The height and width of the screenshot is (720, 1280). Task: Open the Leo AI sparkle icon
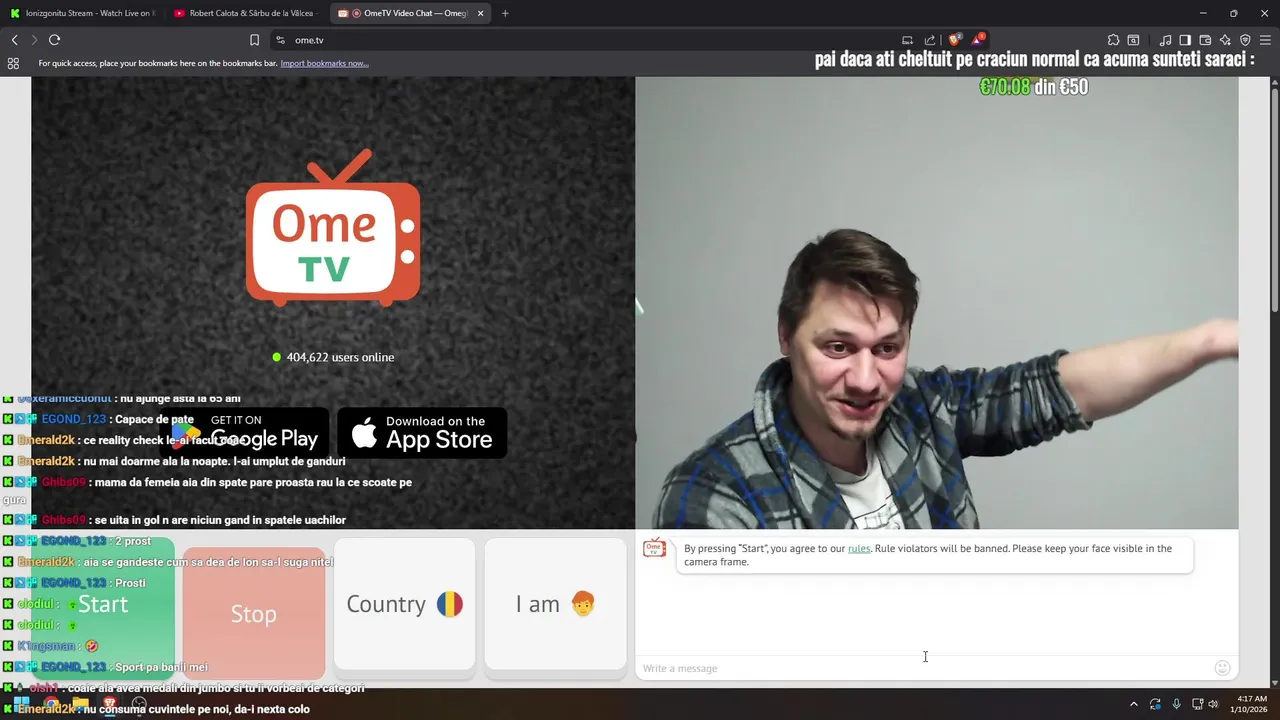click(1225, 40)
